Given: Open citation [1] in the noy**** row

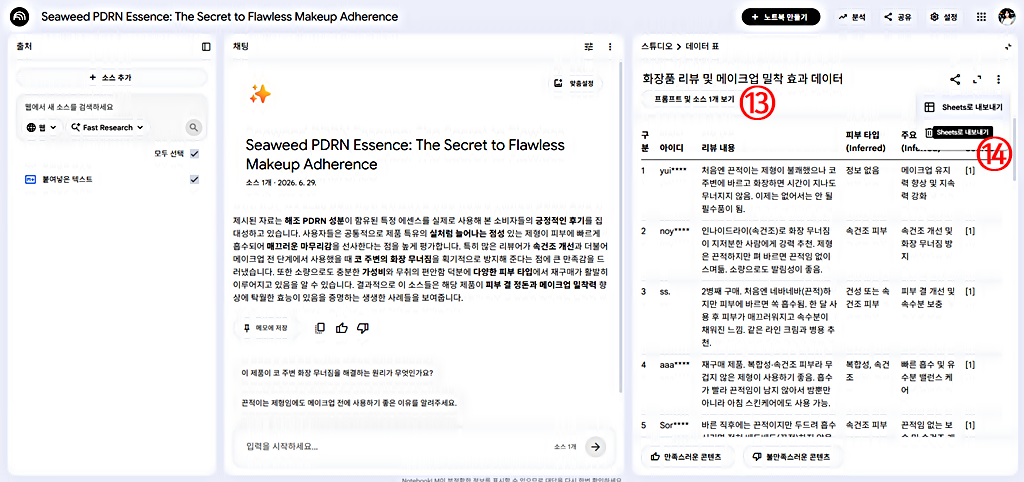Looking at the screenshot, I should (970, 231).
